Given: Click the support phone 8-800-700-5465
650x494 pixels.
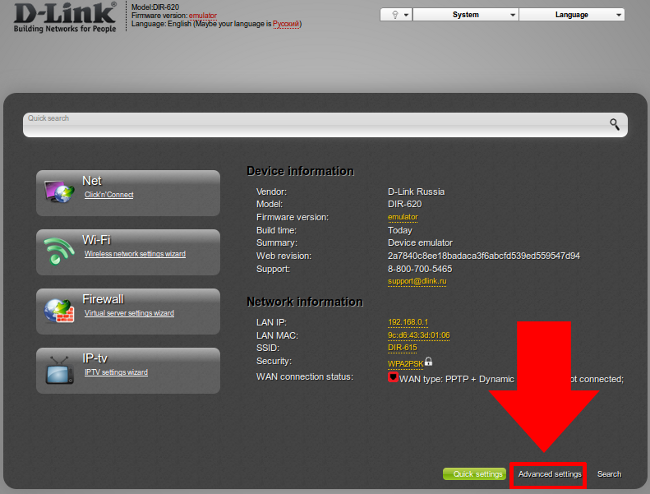Looking at the screenshot, I should (420, 269).
